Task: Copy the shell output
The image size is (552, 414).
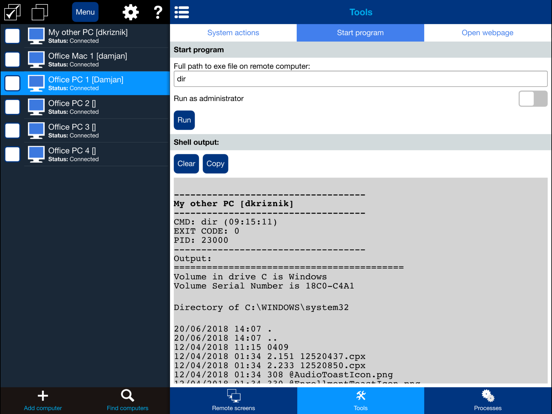Action: 215,164
